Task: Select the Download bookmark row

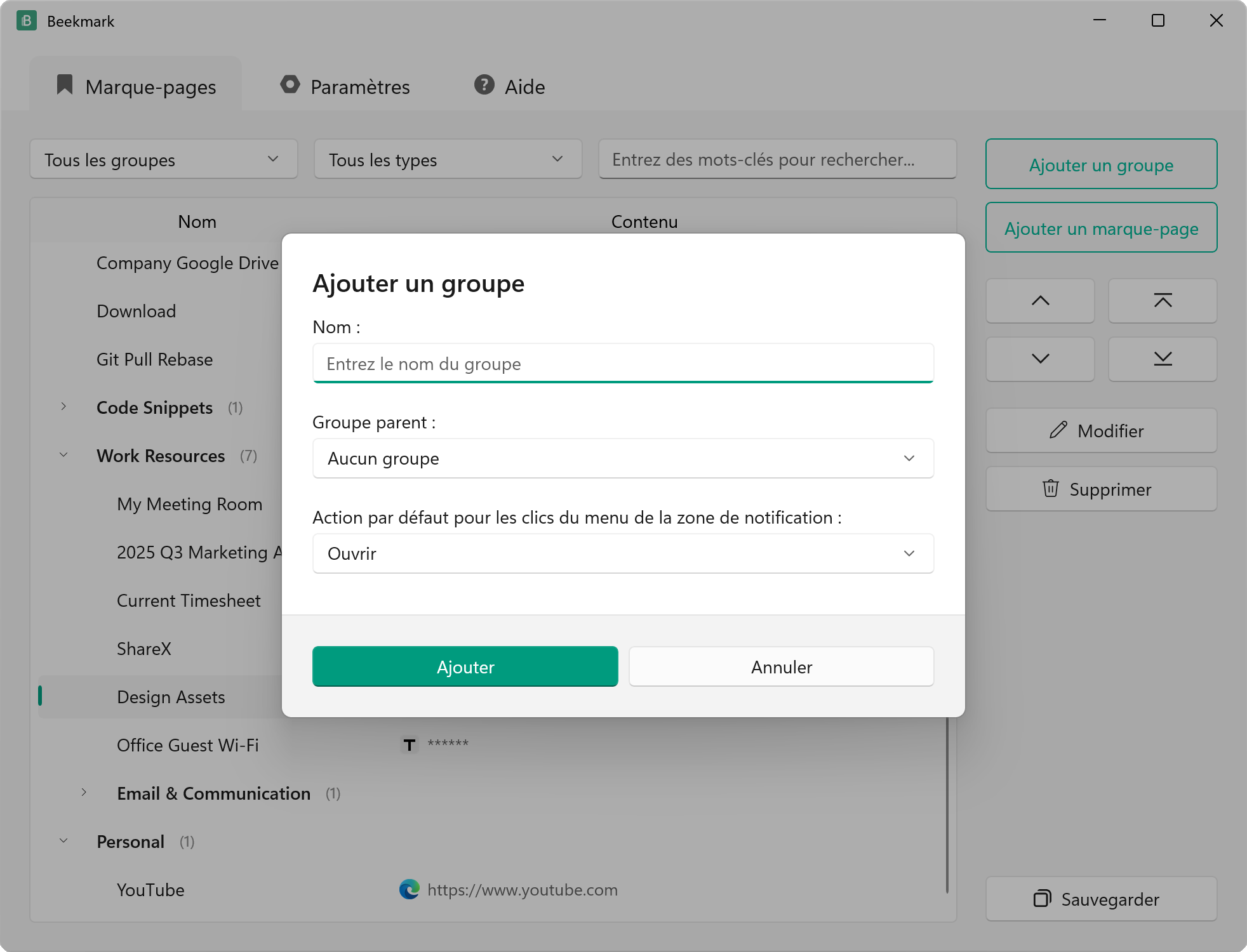Action: tap(137, 311)
